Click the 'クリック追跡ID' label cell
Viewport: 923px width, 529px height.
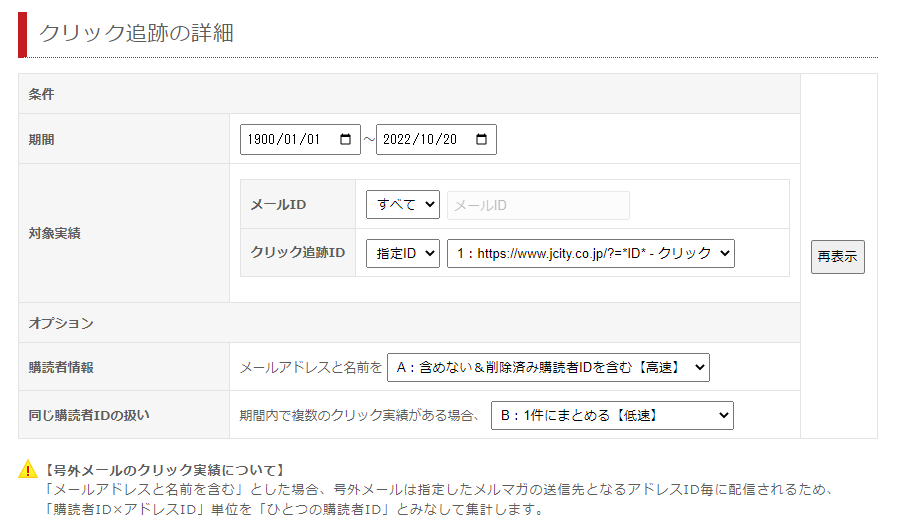tap(297, 252)
